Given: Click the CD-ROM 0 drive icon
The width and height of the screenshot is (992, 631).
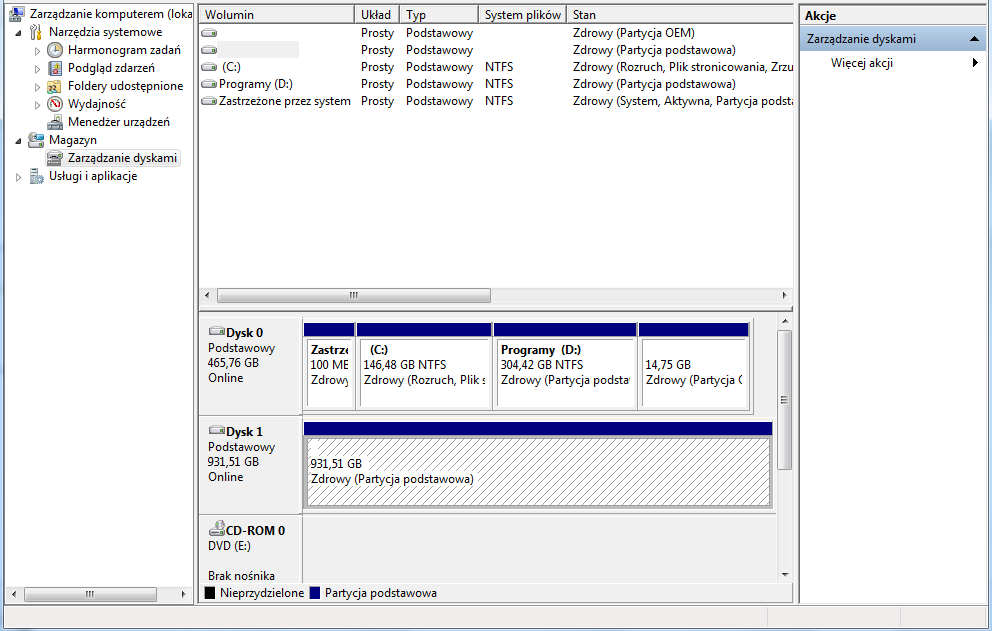Looking at the screenshot, I should pyautogui.click(x=216, y=530).
